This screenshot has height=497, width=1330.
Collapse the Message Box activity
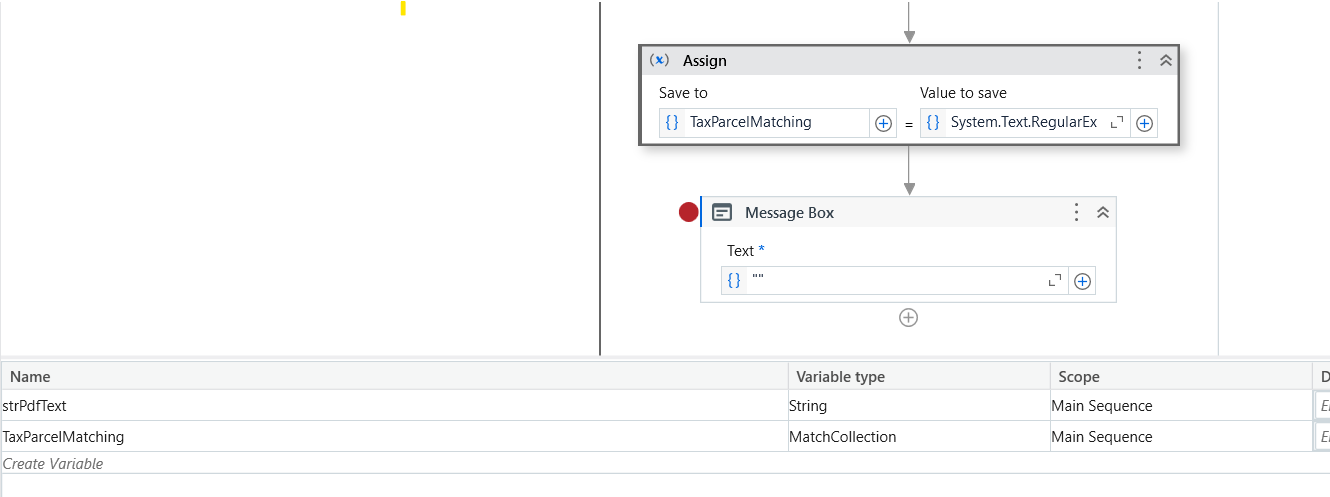[1103, 212]
